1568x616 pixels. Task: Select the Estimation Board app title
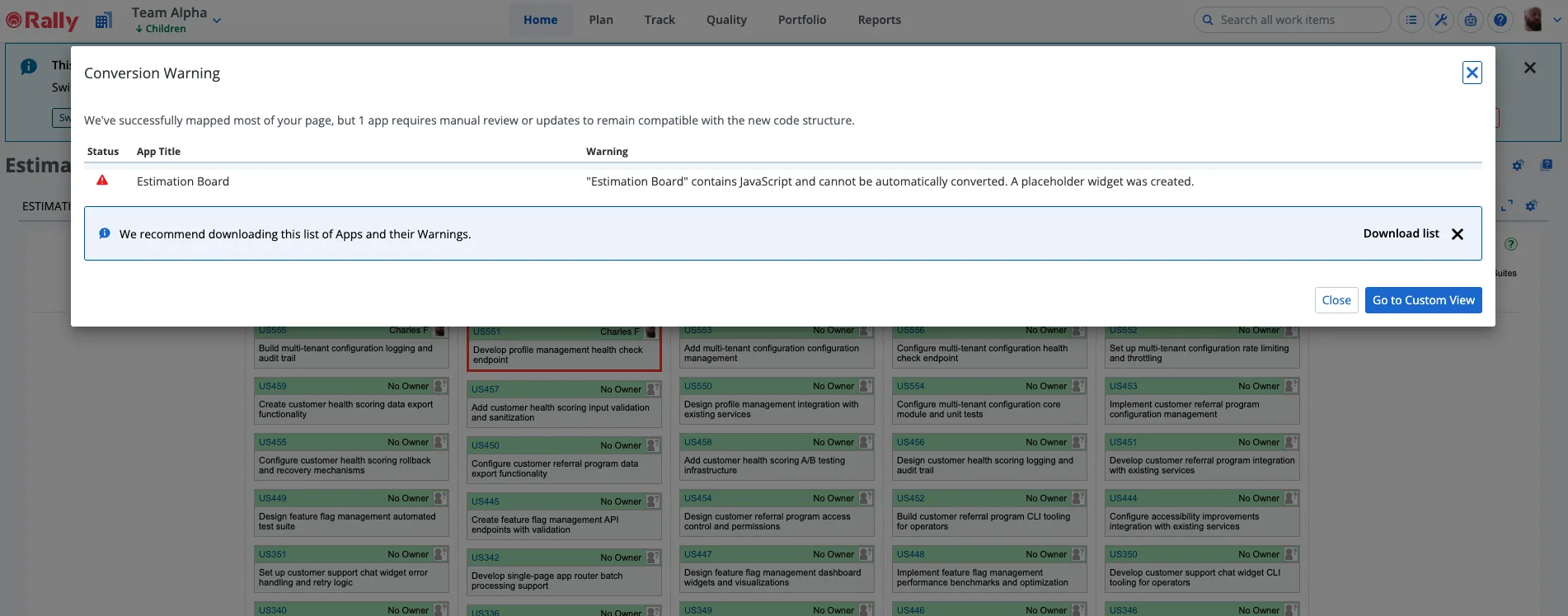pyautogui.click(x=183, y=181)
